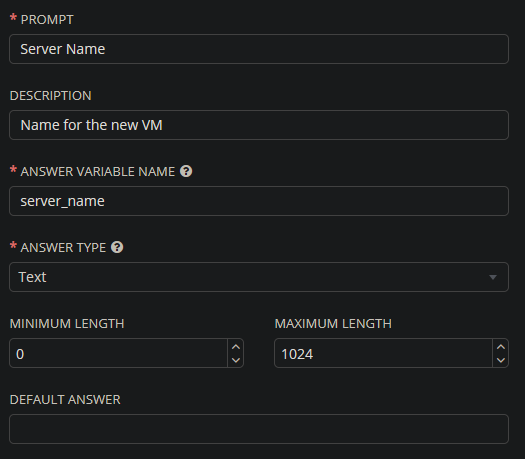The image size is (525, 459).
Task: Click the ANSWER TYPE label
Action: point(63,247)
